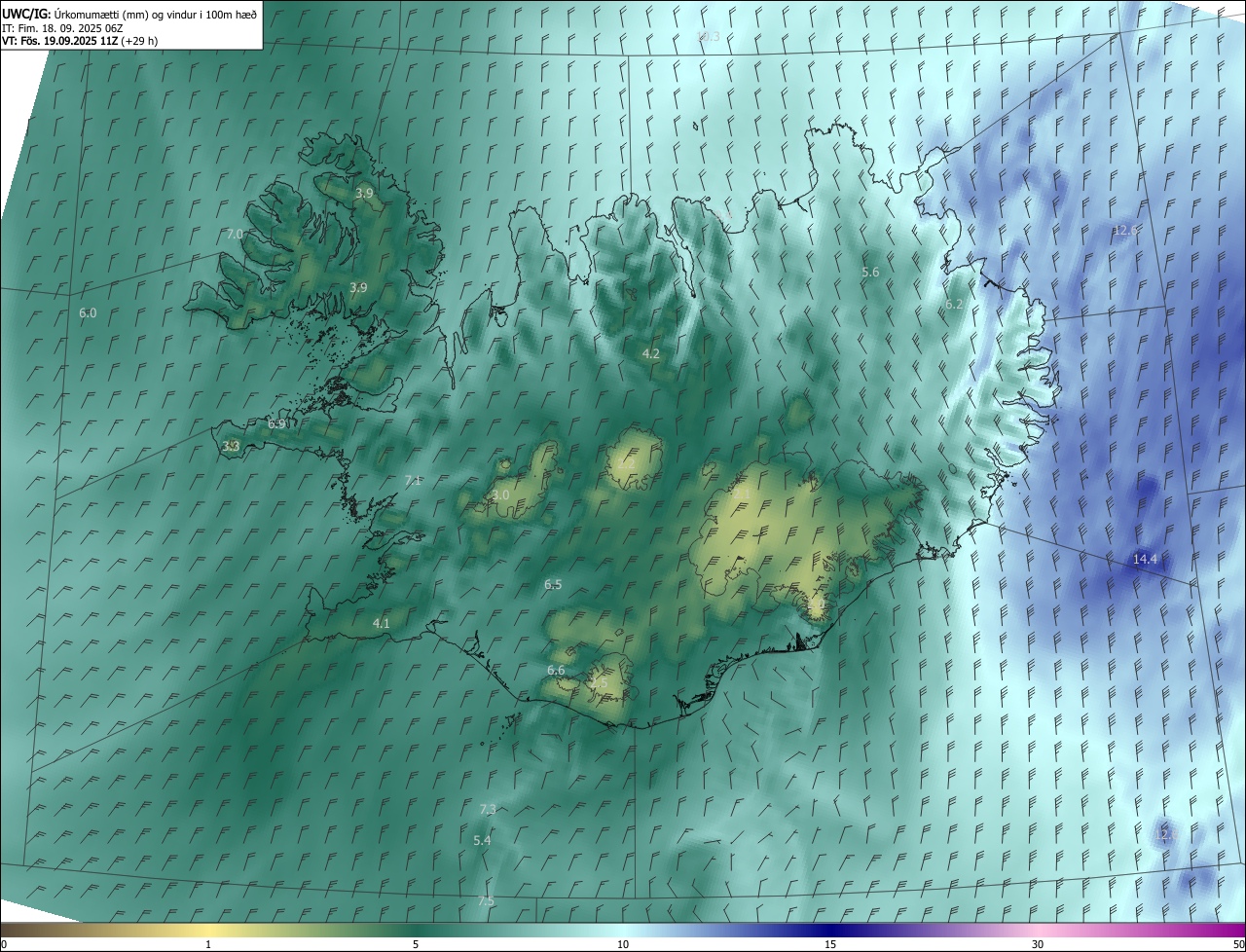Click the 6.5 value label on the map
Viewport: 1246px width, 952px height.
coord(553,584)
